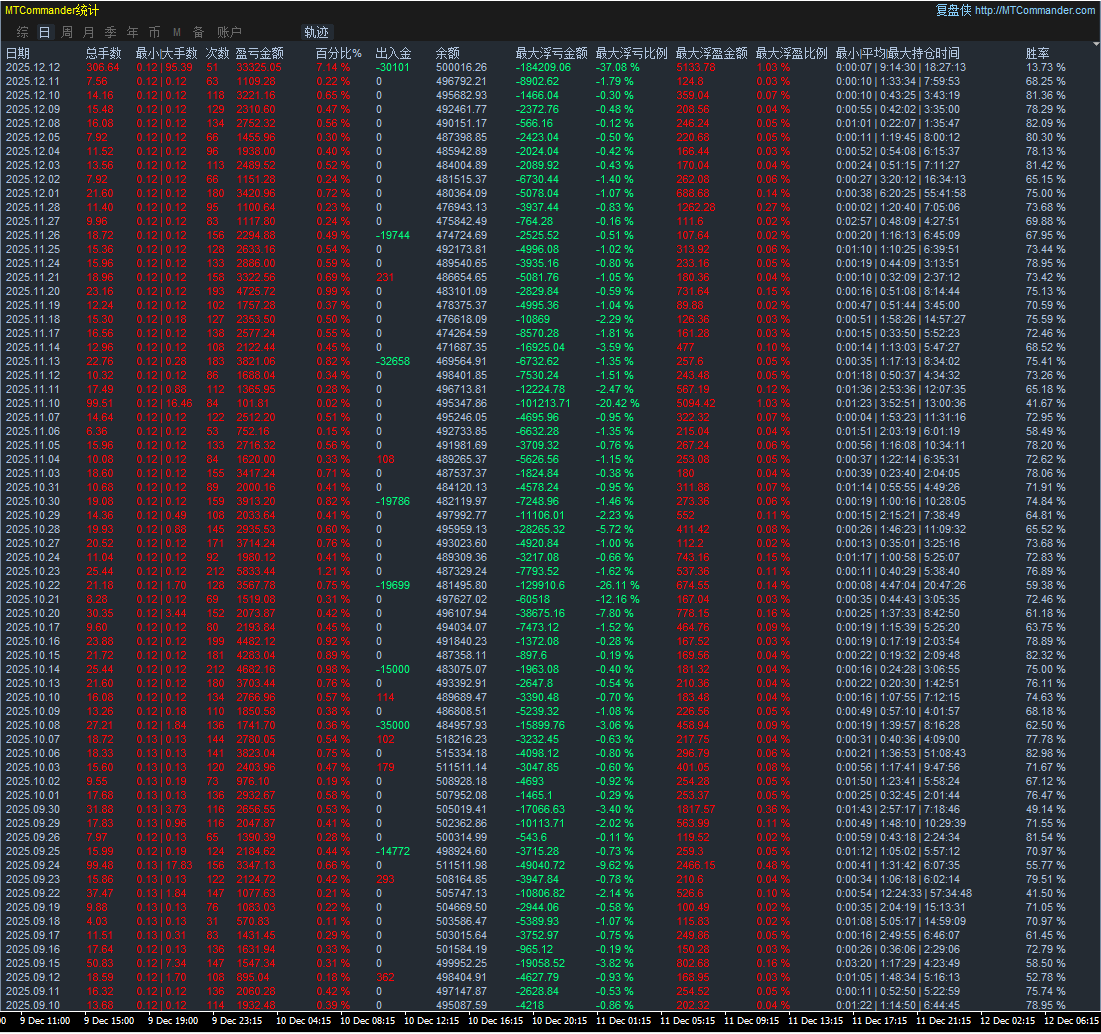Open the 年 yearly statistics view
This screenshot has width=1101, height=1034.
click(x=132, y=32)
